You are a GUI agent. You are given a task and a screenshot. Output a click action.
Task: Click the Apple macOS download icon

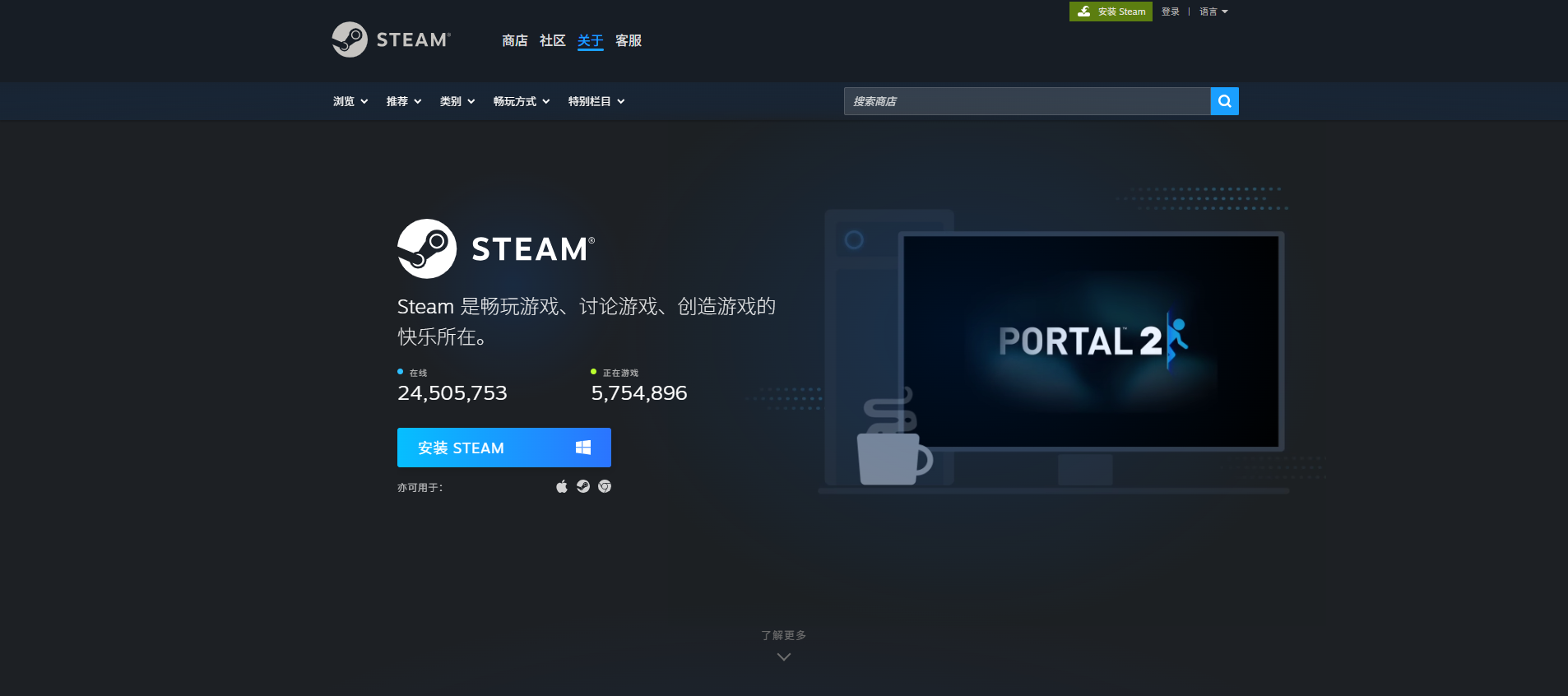(562, 486)
